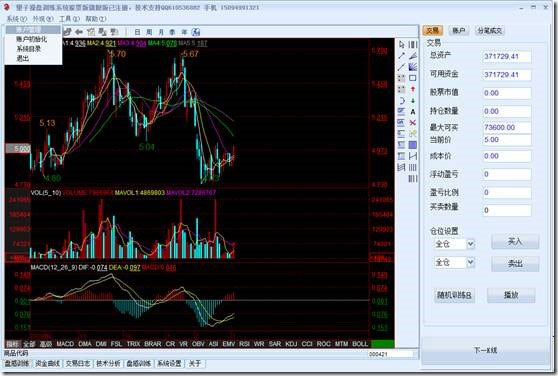
Task: Open the 工具 menu
Action: pyautogui.click(x=69, y=18)
